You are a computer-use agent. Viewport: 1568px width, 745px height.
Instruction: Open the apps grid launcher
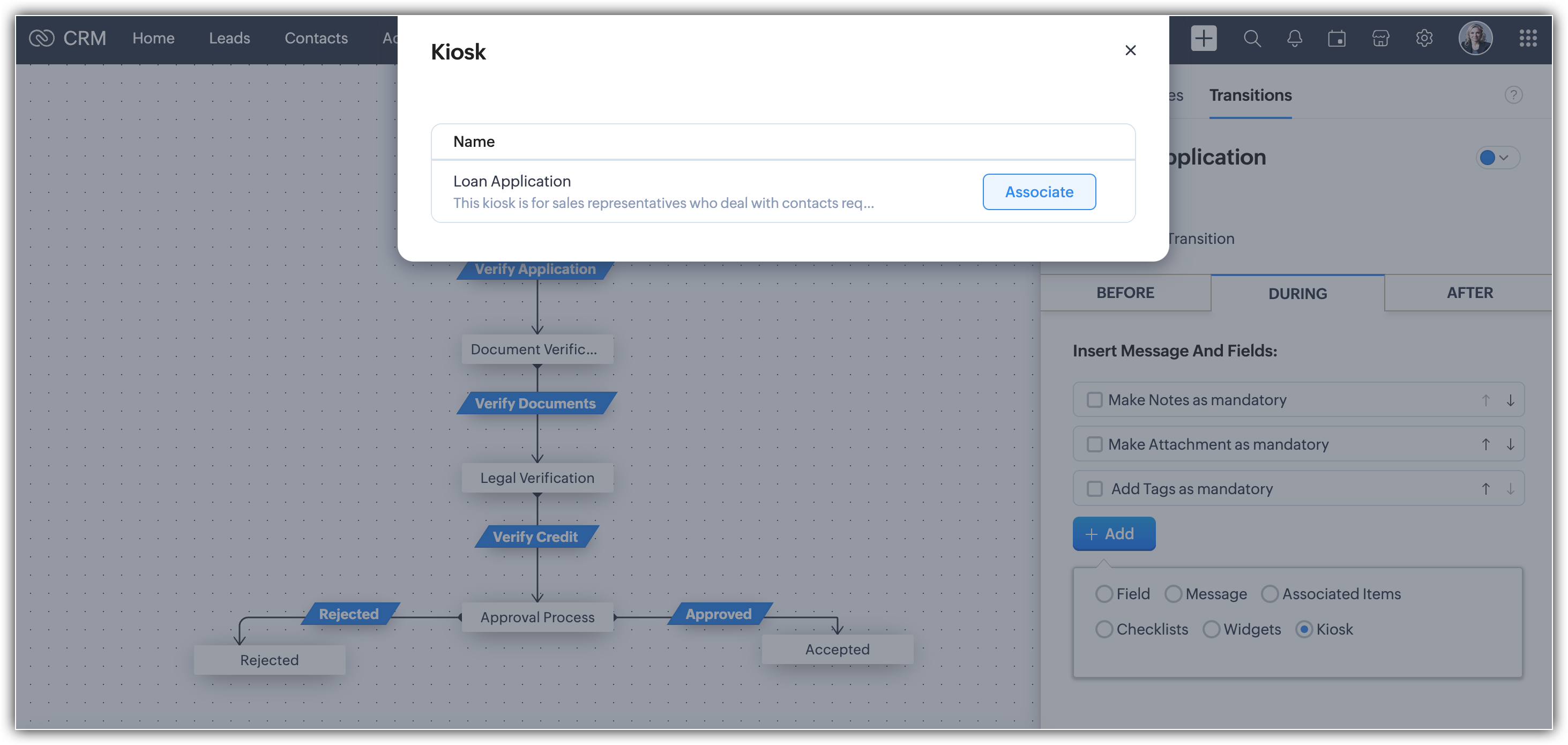click(1527, 39)
